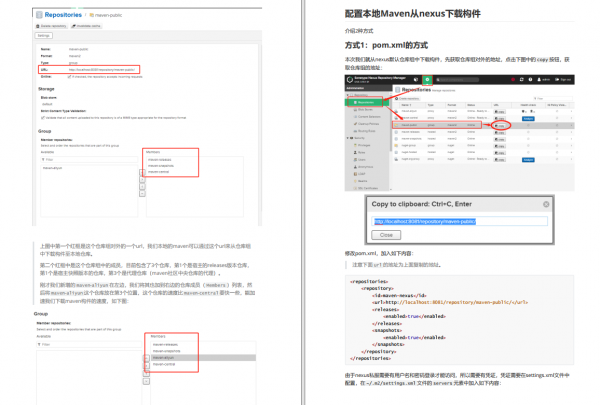This screenshot has height=405, width=600.
Task: Click Sign out in Nexus header
Action: [563, 80]
